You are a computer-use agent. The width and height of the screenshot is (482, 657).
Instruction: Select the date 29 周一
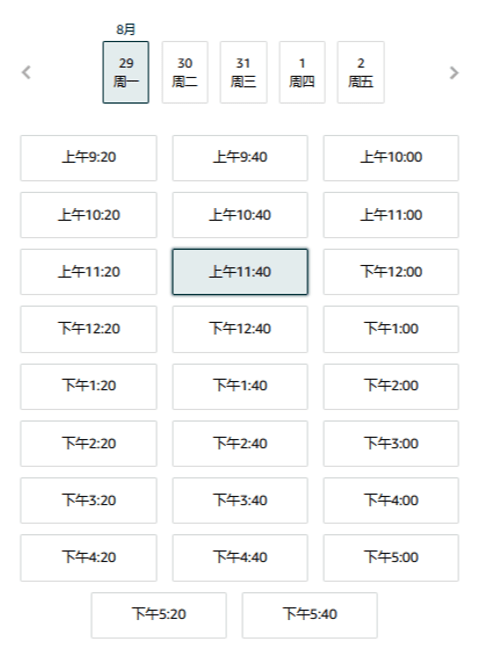[x=126, y=72]
